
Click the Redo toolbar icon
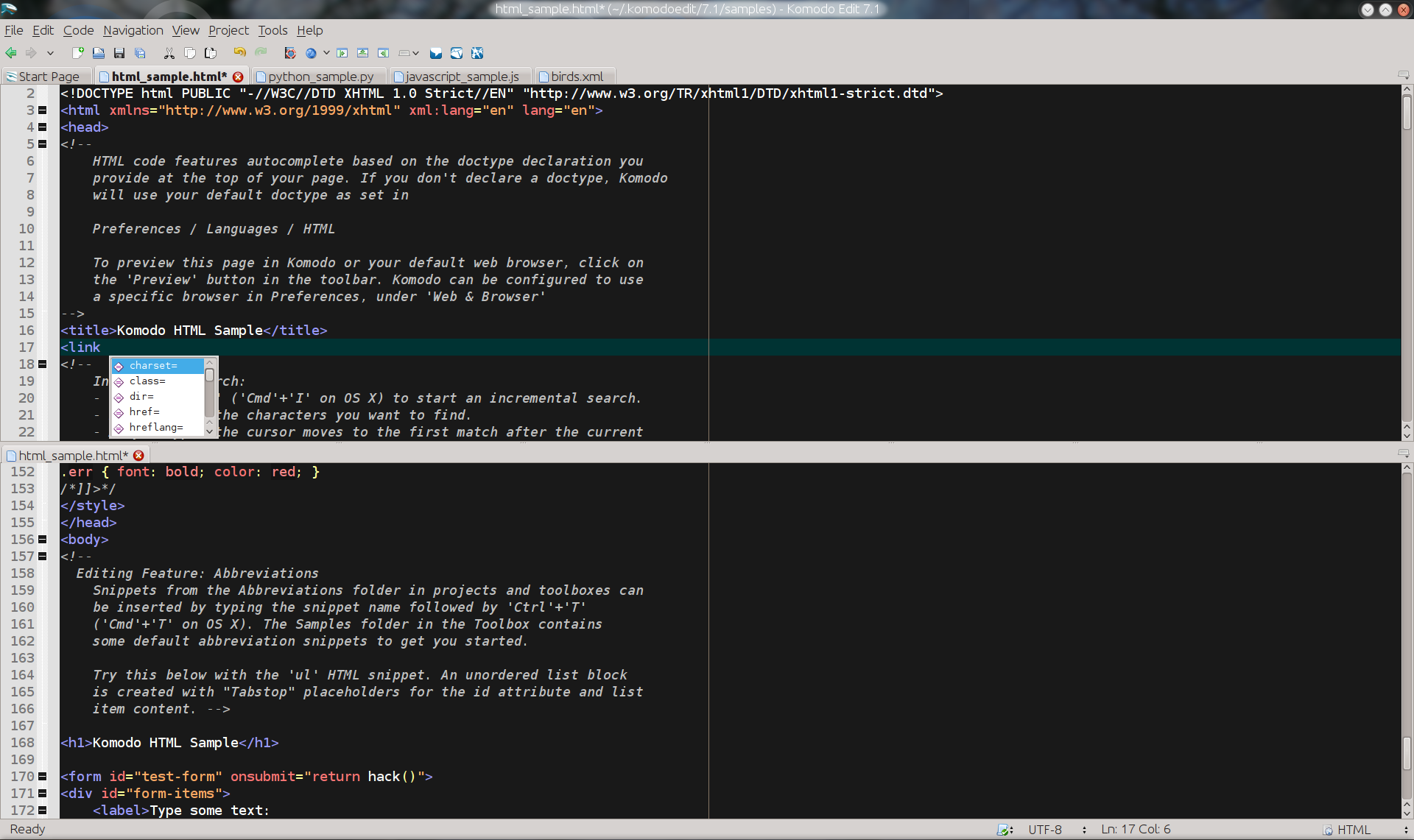tap(261, 53)
